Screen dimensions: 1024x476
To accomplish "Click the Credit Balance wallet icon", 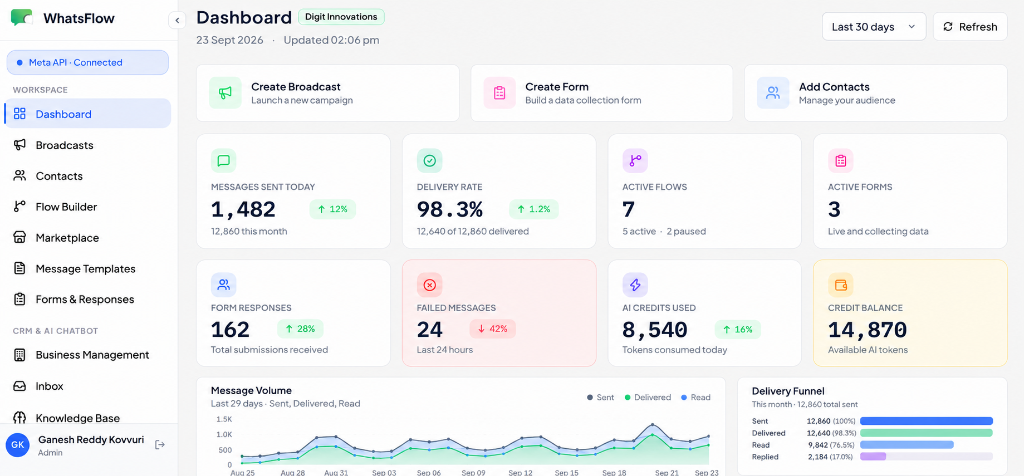I will pyautogui.click(x=840, y=285).
